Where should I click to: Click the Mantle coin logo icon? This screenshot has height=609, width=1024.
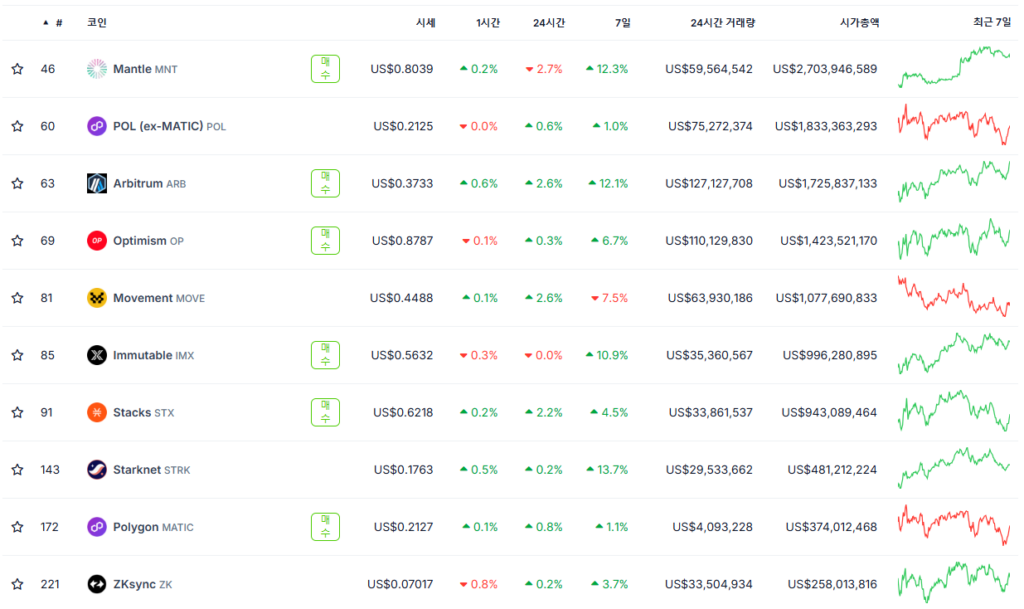tap(97, 69)
